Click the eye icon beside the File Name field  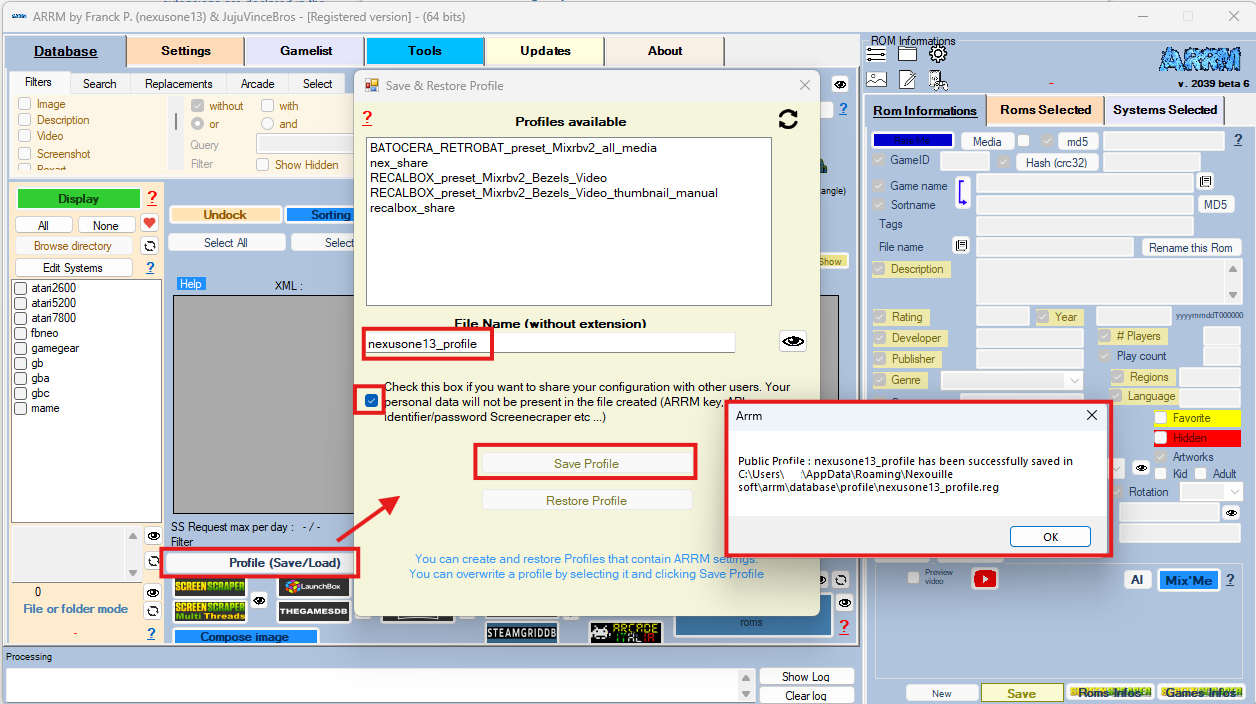point(793,342)
